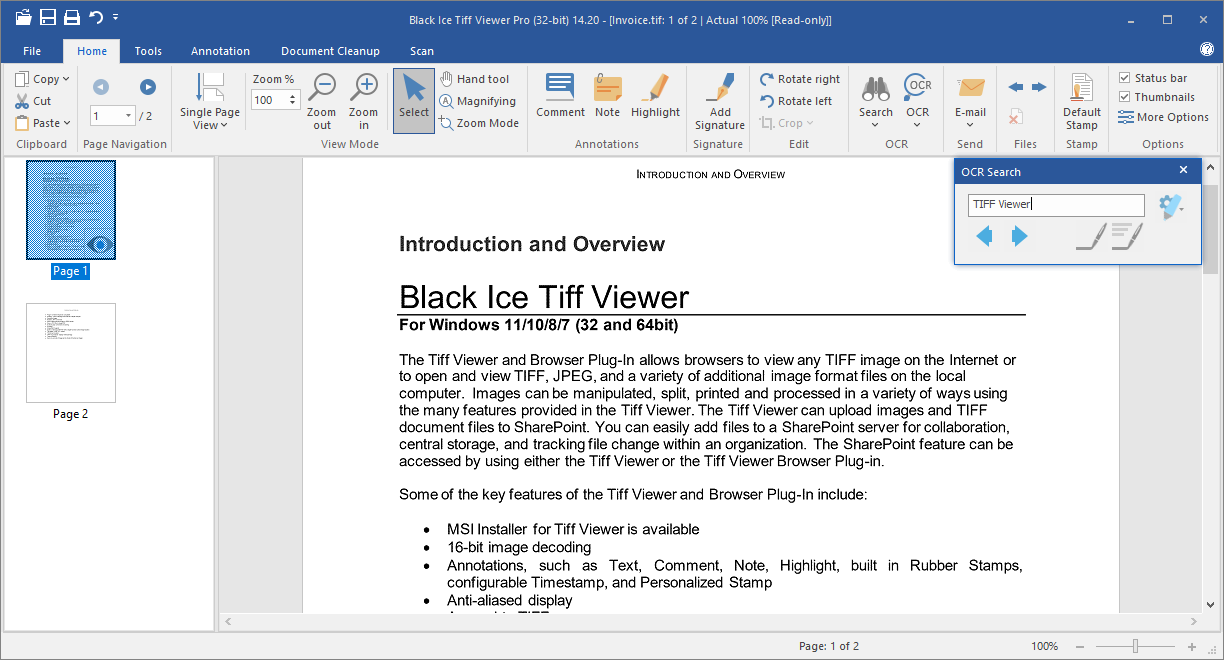Click the OCR Search text field

[x=1056, y=205]
